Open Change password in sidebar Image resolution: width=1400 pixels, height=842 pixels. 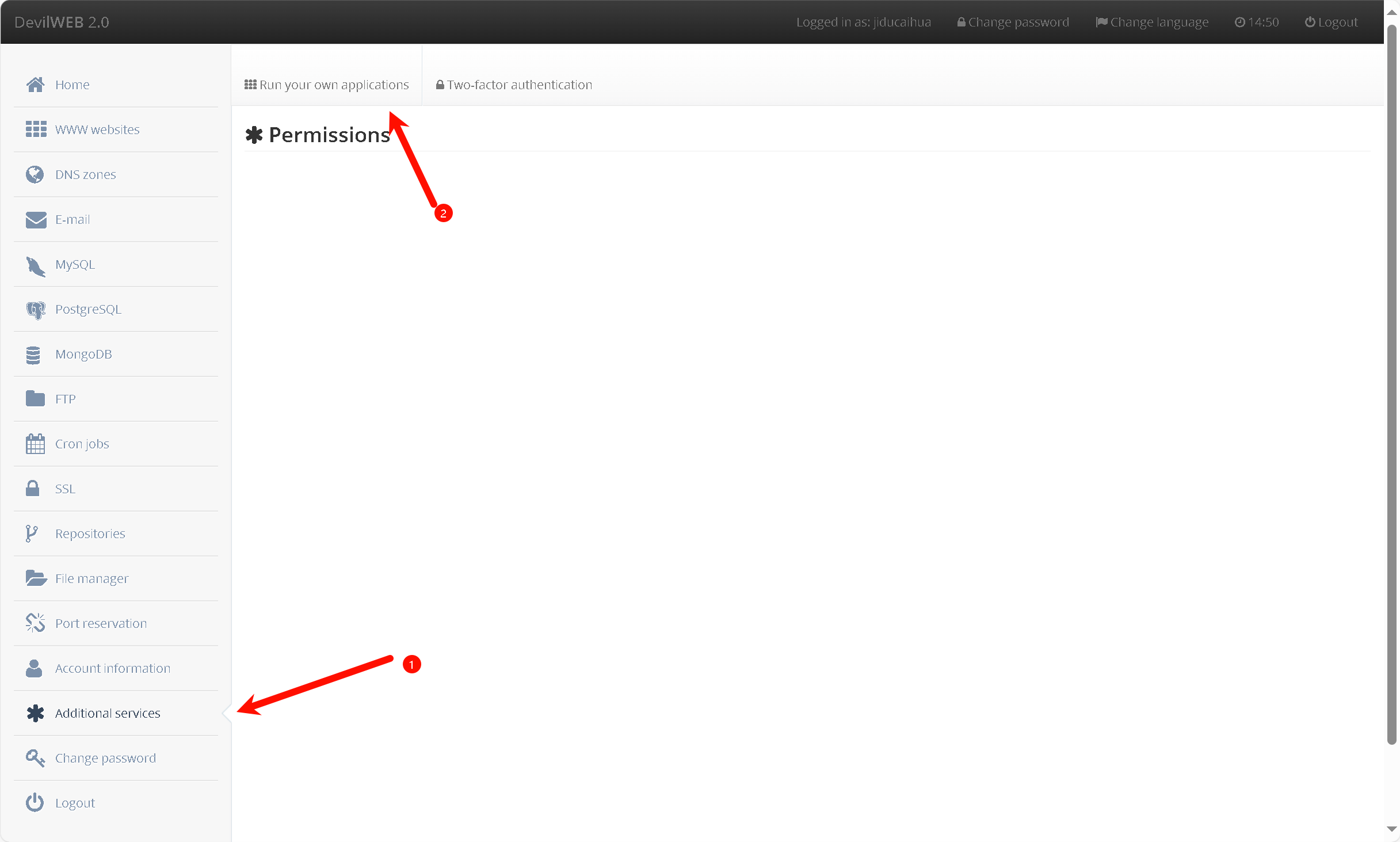pyautogui.click(x=116, y=758)
